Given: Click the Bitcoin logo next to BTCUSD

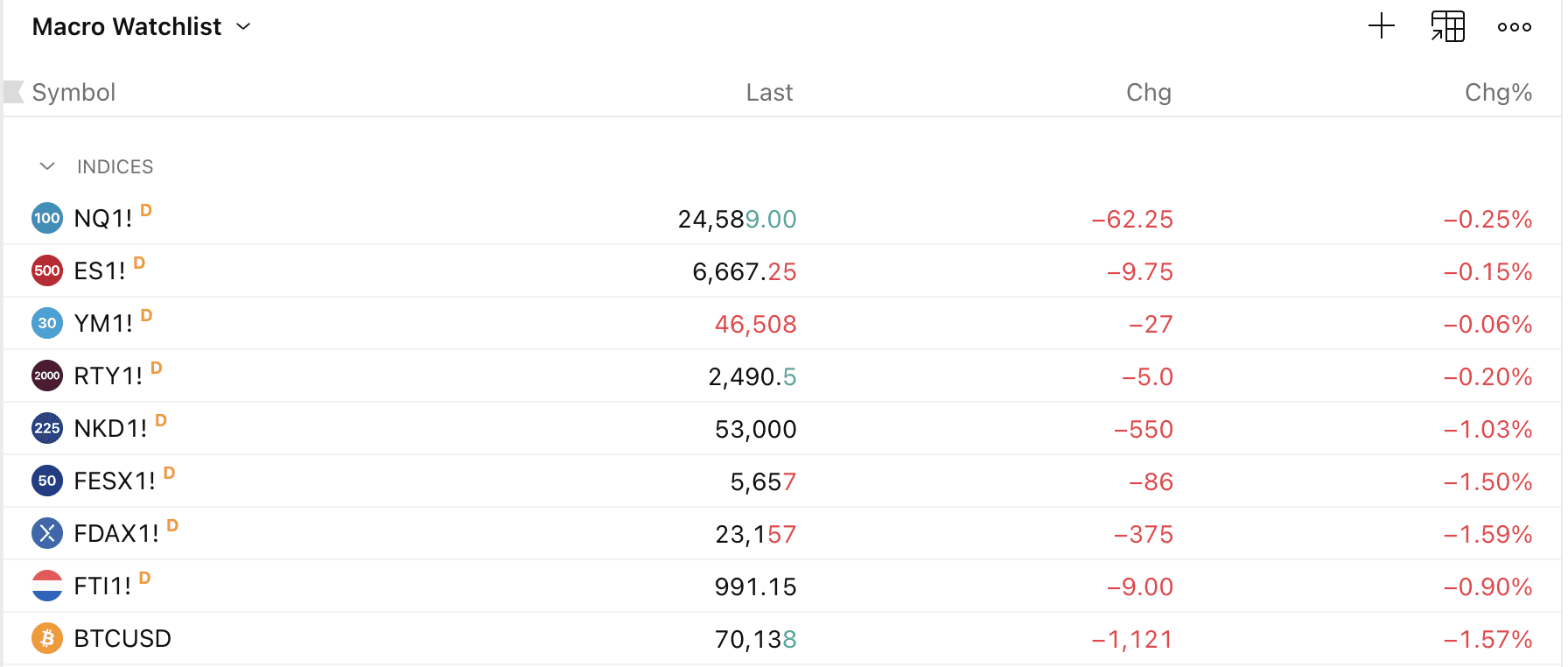Looking at the screenshot, I should click(x=47, y=638).
